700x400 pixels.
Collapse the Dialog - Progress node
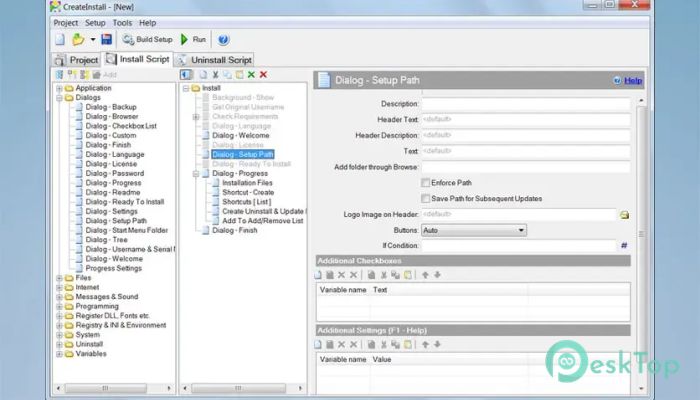coord(196,174)
